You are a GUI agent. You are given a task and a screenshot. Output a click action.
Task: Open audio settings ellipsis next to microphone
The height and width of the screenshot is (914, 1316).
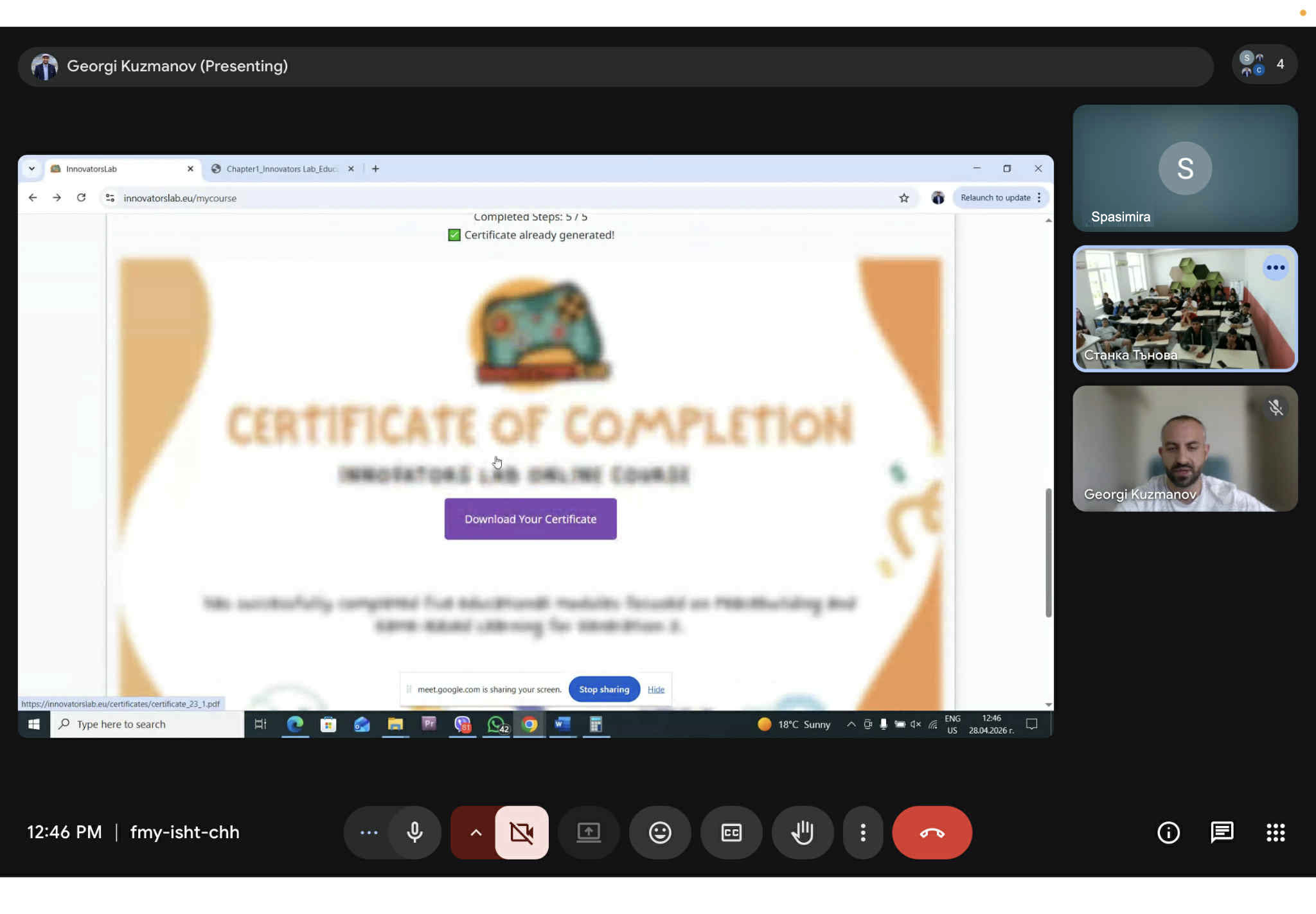369,832
